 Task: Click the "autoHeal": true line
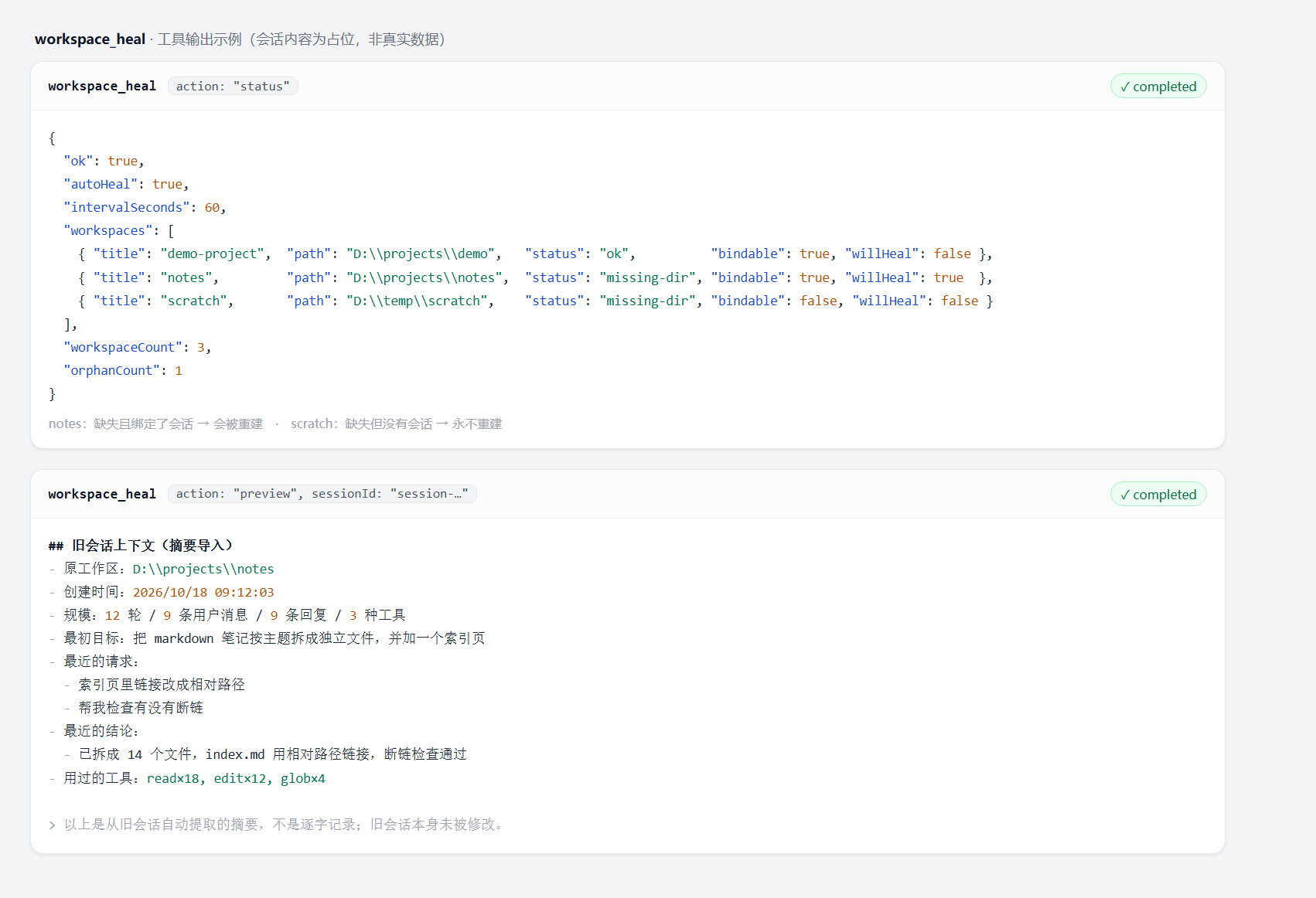click(127, 184)
